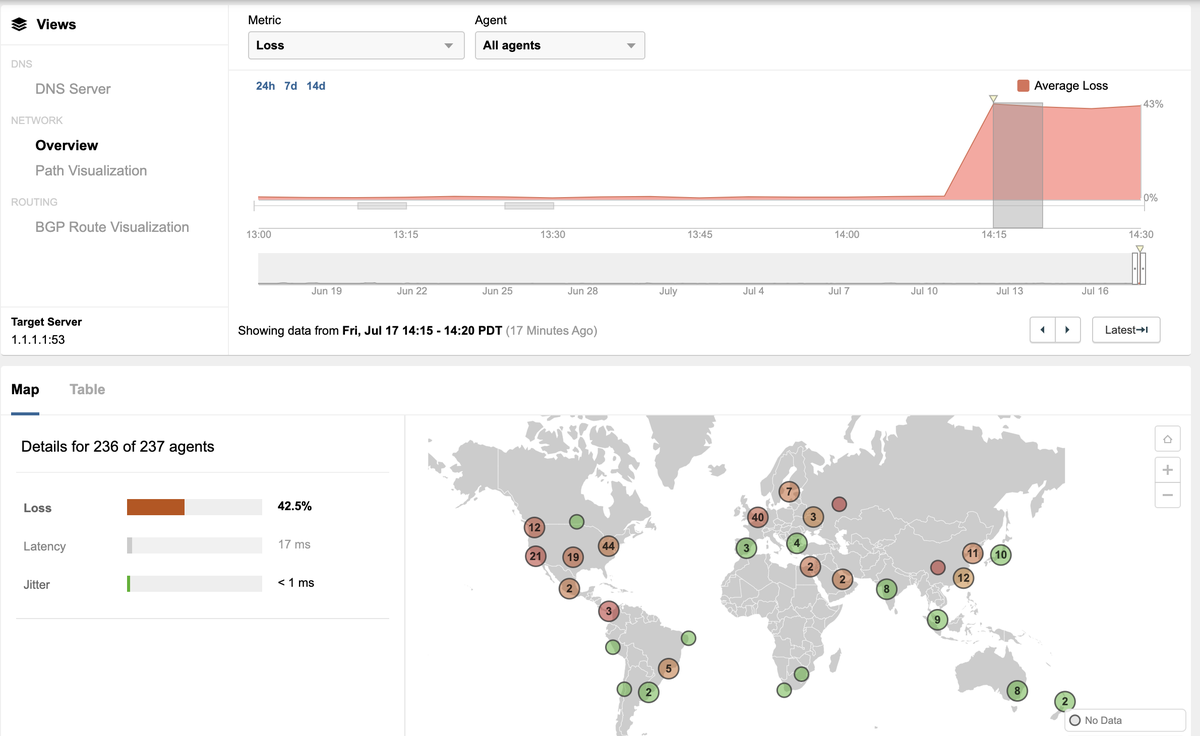Set time range to 24h
Viewport: 1200px width, 736px height.
(265, 86)
